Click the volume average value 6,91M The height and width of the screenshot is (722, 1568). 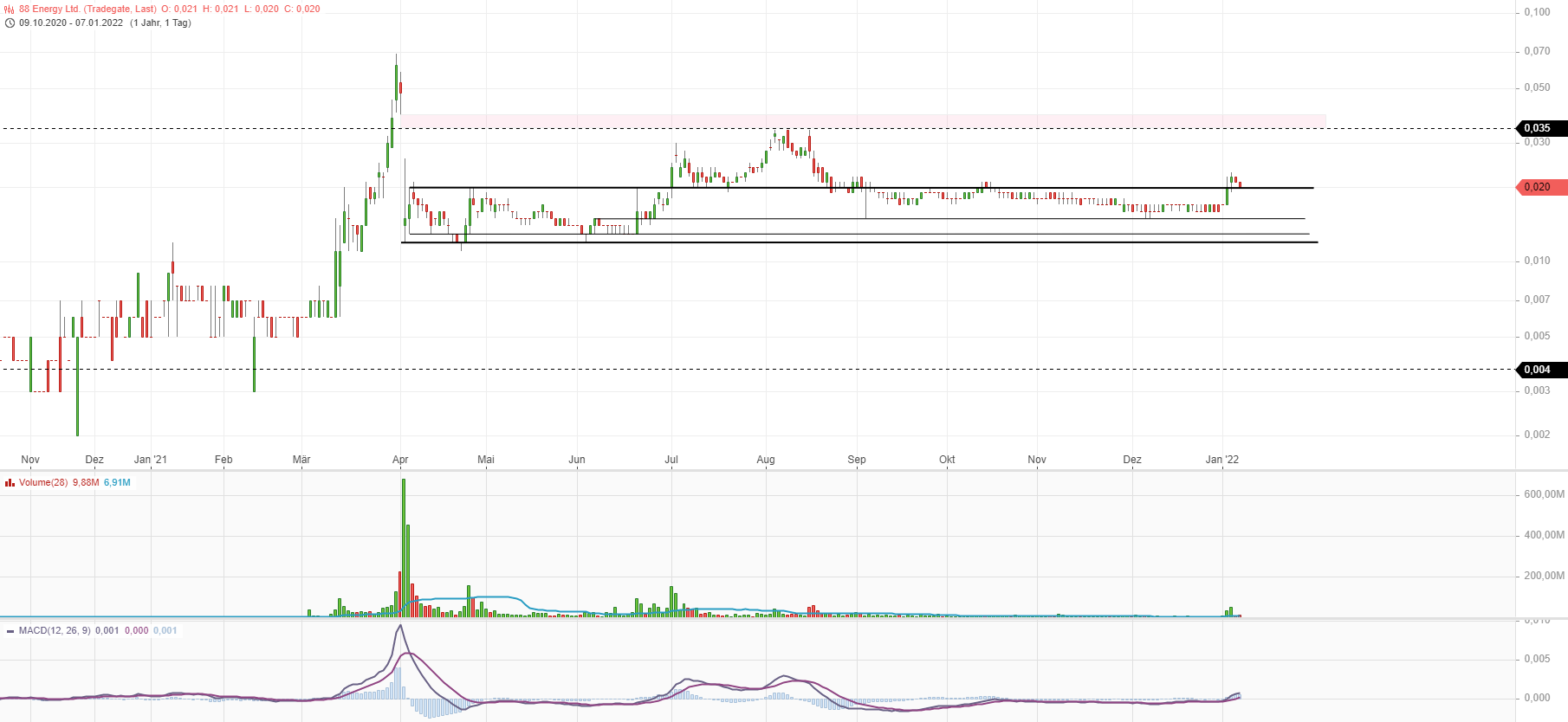pos(117,482)
